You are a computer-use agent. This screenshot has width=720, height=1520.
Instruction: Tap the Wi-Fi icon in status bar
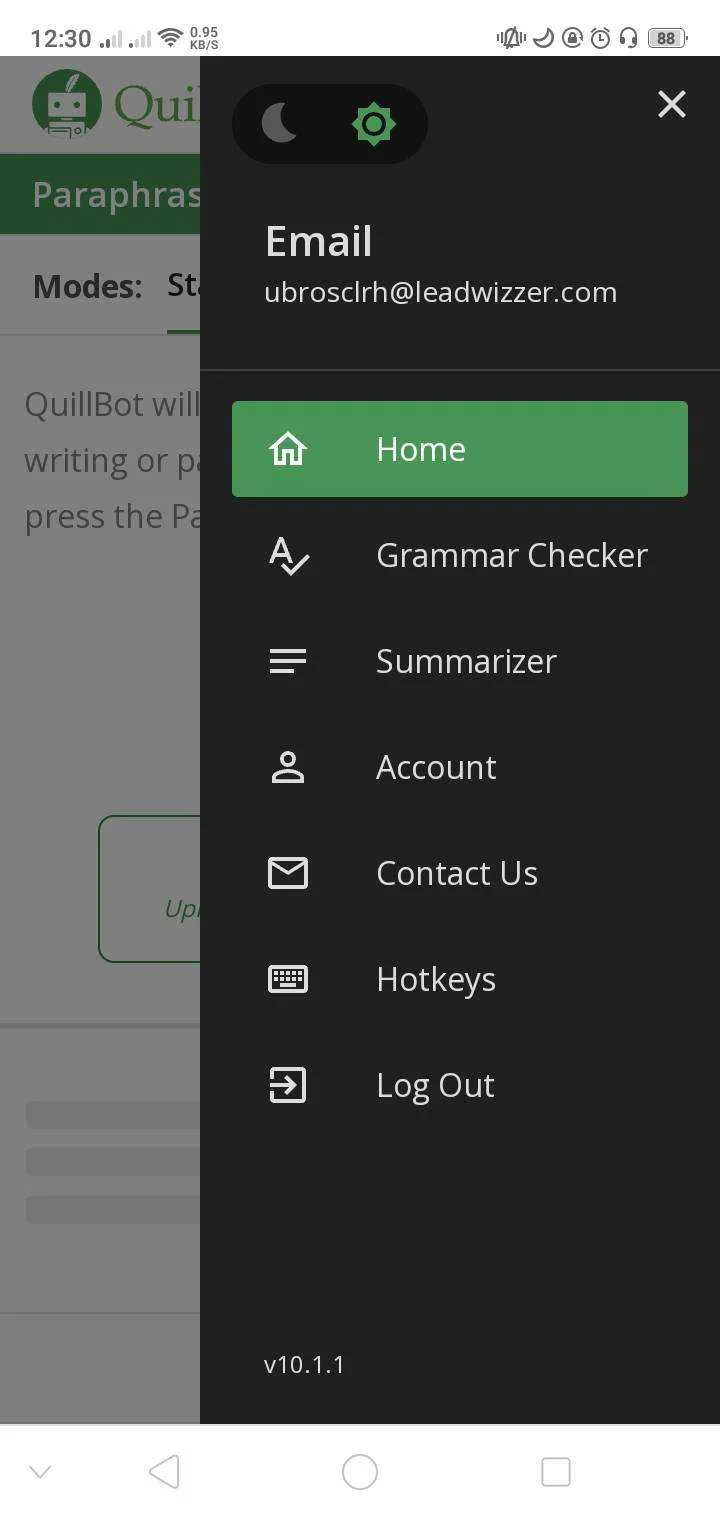pos(171,38)
